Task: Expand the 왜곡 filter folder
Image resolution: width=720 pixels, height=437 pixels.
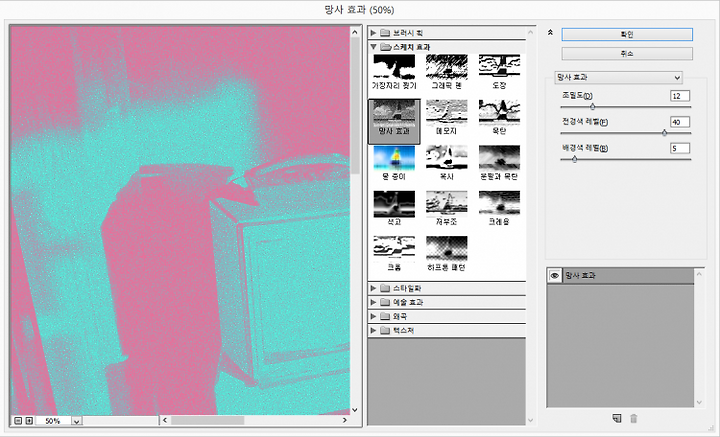Action: (373, 316)
